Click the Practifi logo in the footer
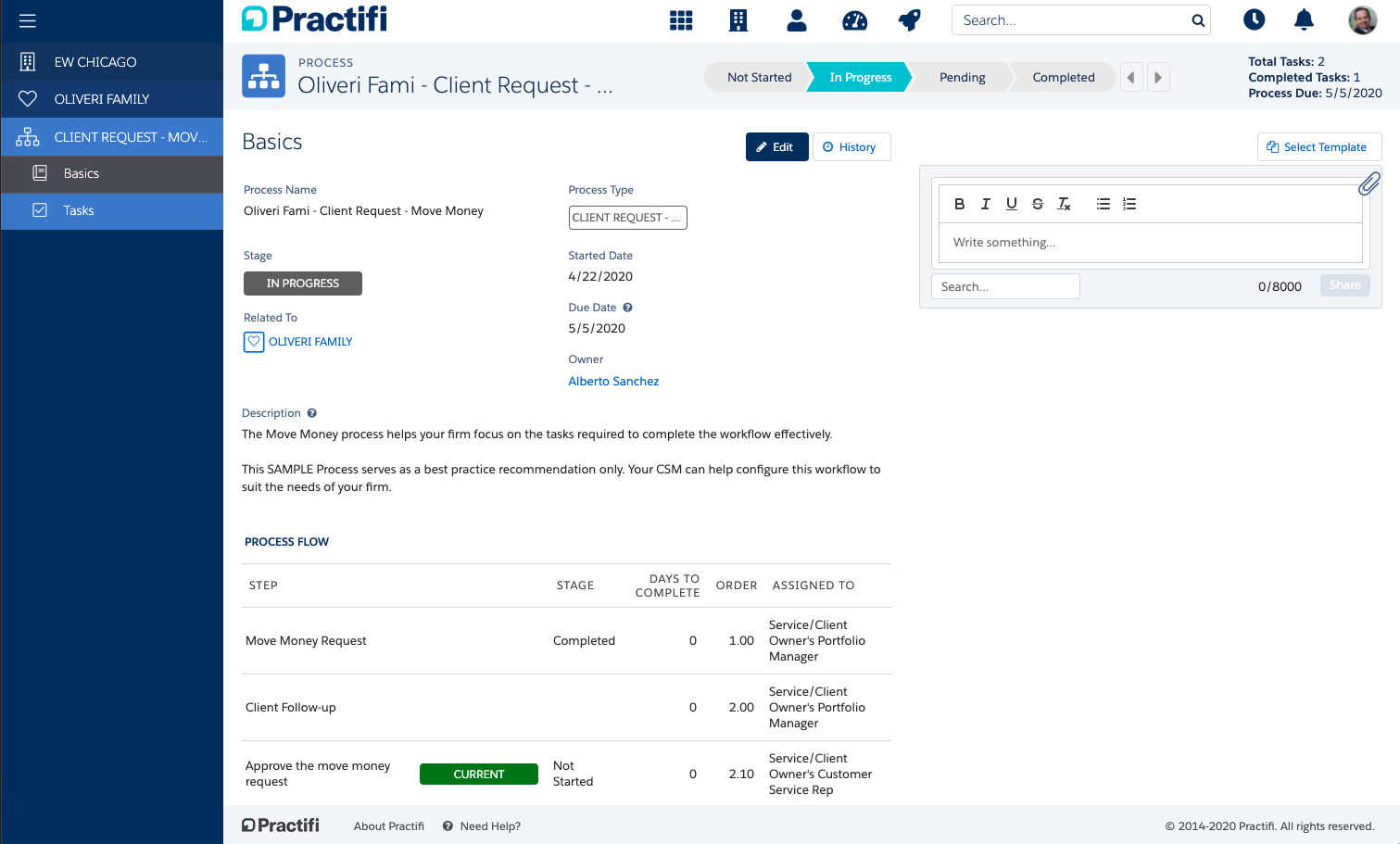The width and height of the screenshot is (1400, 844). (281, 825)
